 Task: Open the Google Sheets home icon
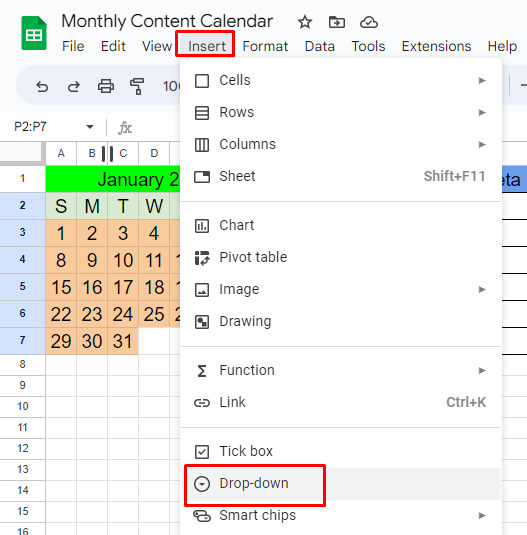point(34,33)
